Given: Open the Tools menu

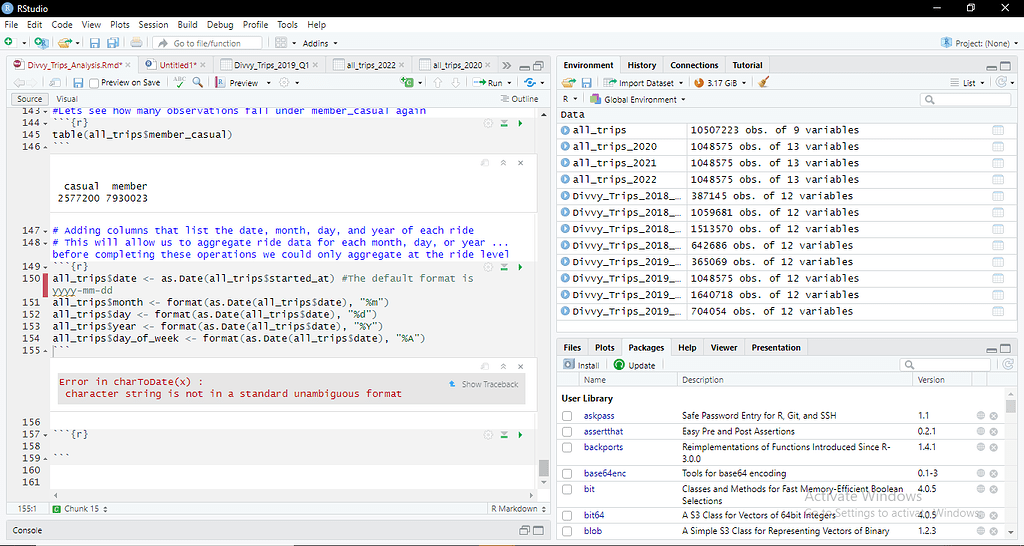Looking at the screenshot, I should pos(287,24).
